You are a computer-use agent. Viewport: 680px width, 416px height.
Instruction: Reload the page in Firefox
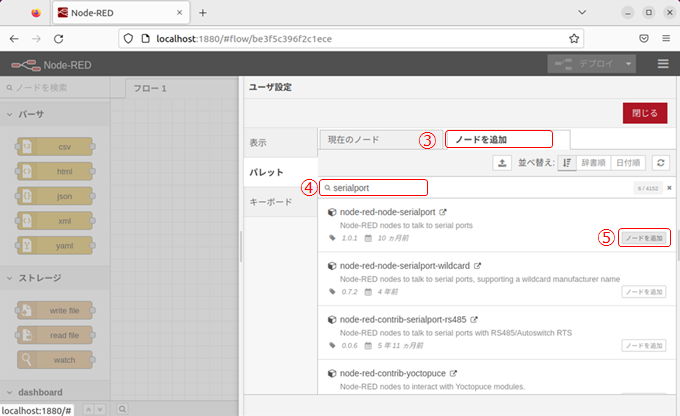click(59, 38)
